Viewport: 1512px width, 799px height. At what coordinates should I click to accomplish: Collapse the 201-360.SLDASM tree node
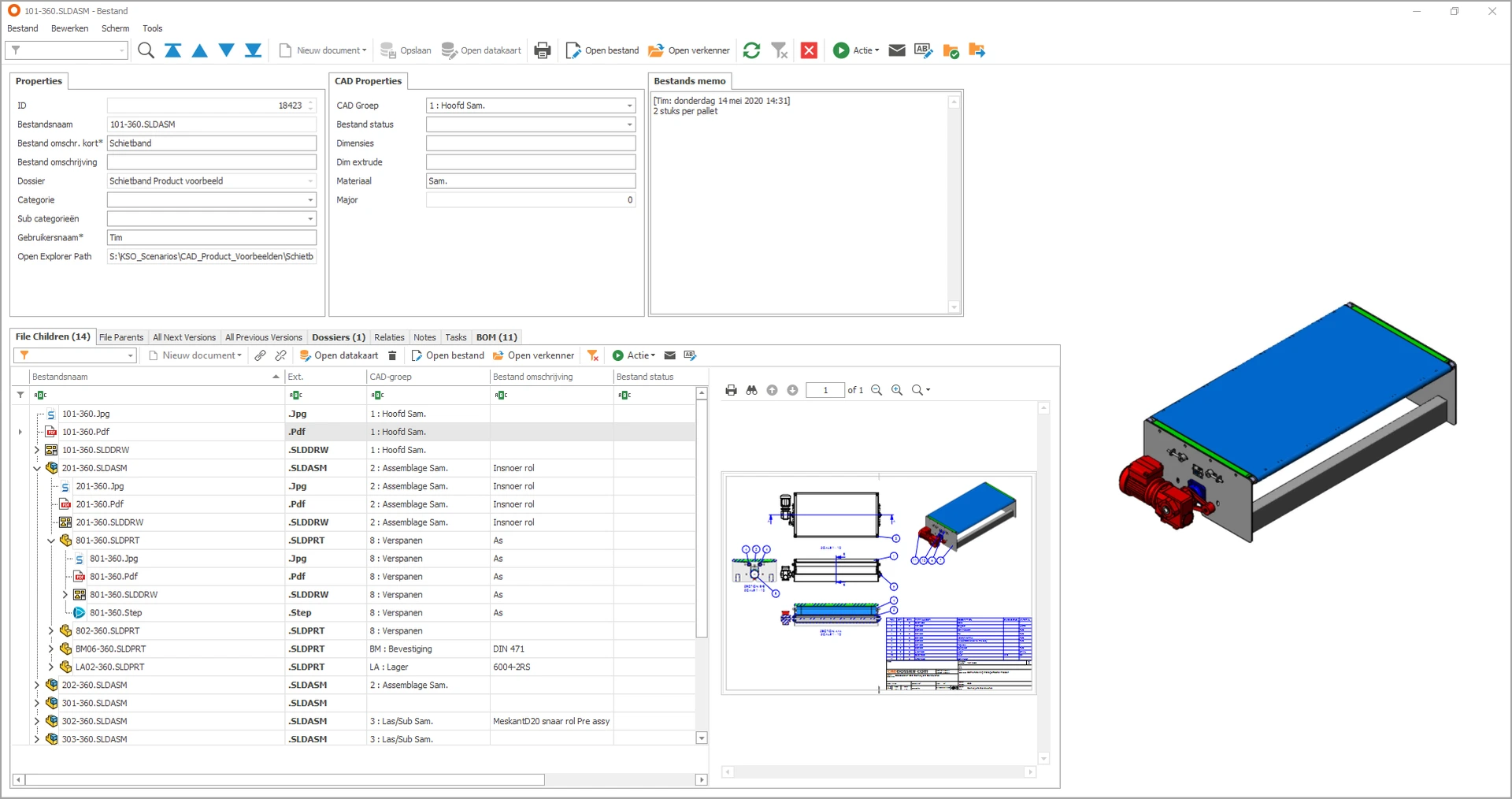(x=36, y=468)
